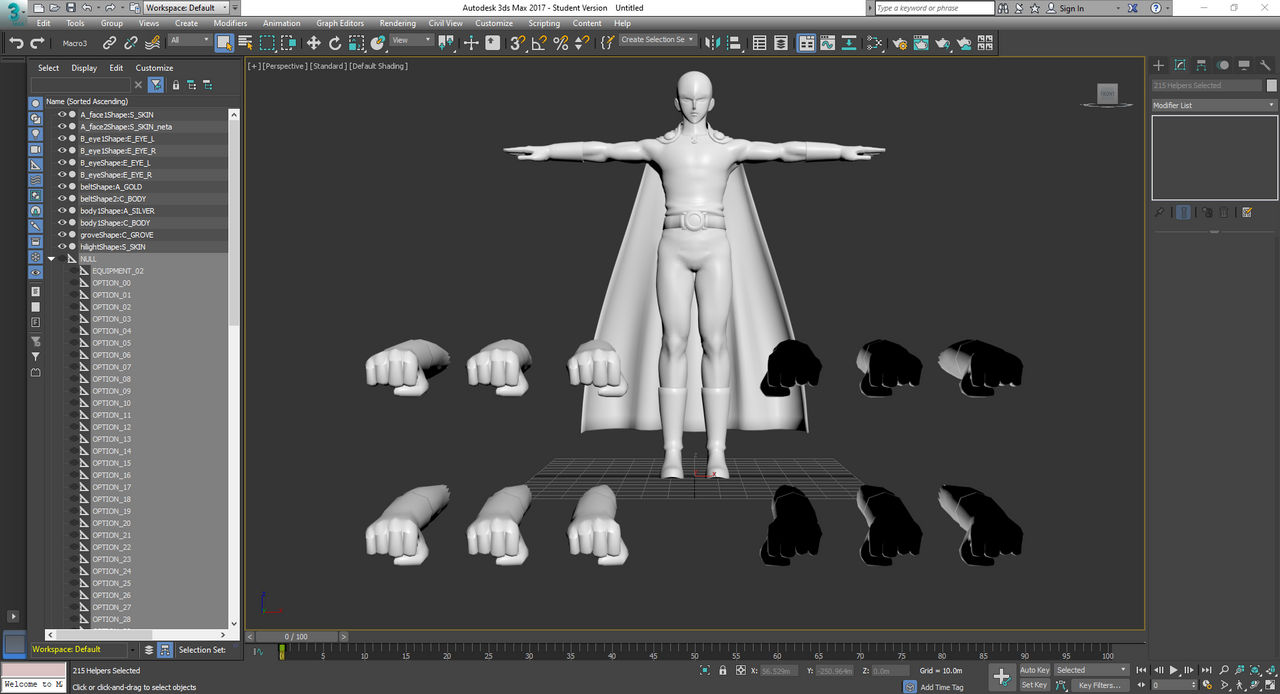Screen dimensions: 1280x694
Task: Open the Render Setup dialog
Action: coord(899,43)
